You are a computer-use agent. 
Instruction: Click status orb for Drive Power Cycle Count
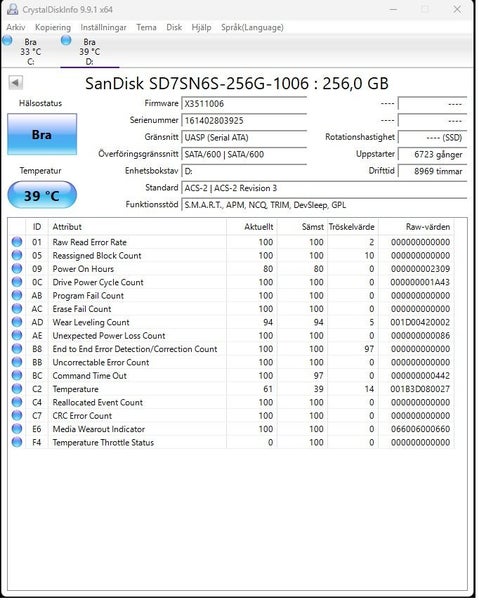17,282
